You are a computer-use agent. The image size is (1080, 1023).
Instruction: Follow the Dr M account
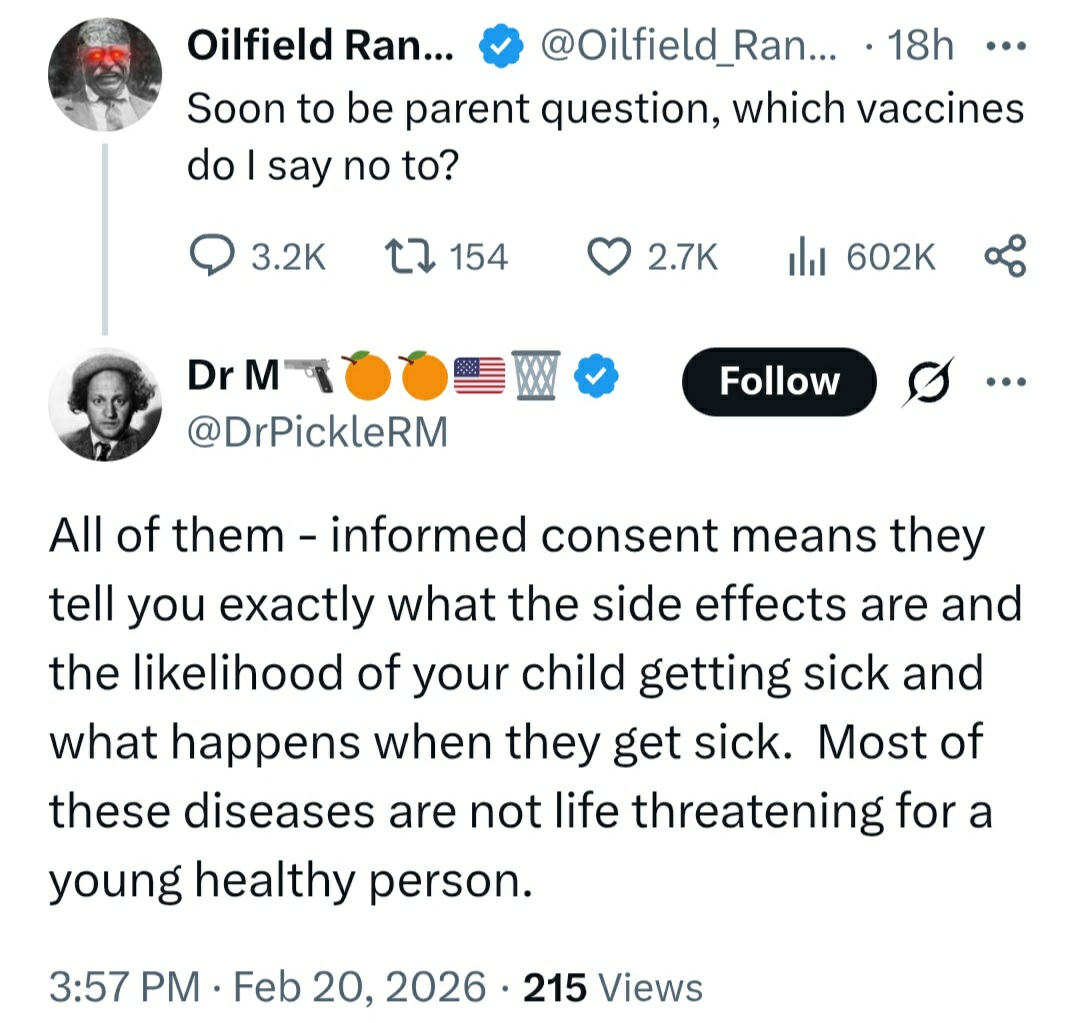click(779, 381)
